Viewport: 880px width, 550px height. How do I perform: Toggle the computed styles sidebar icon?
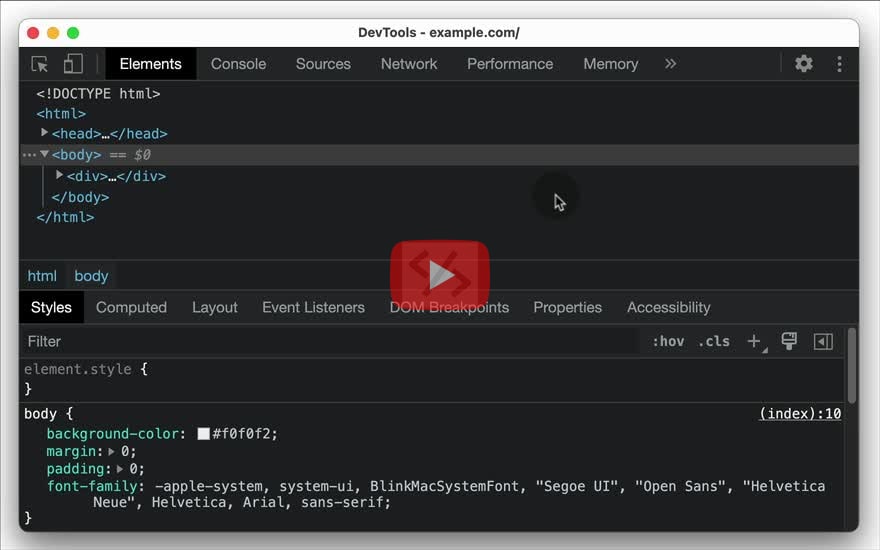(x=823, y=341)
